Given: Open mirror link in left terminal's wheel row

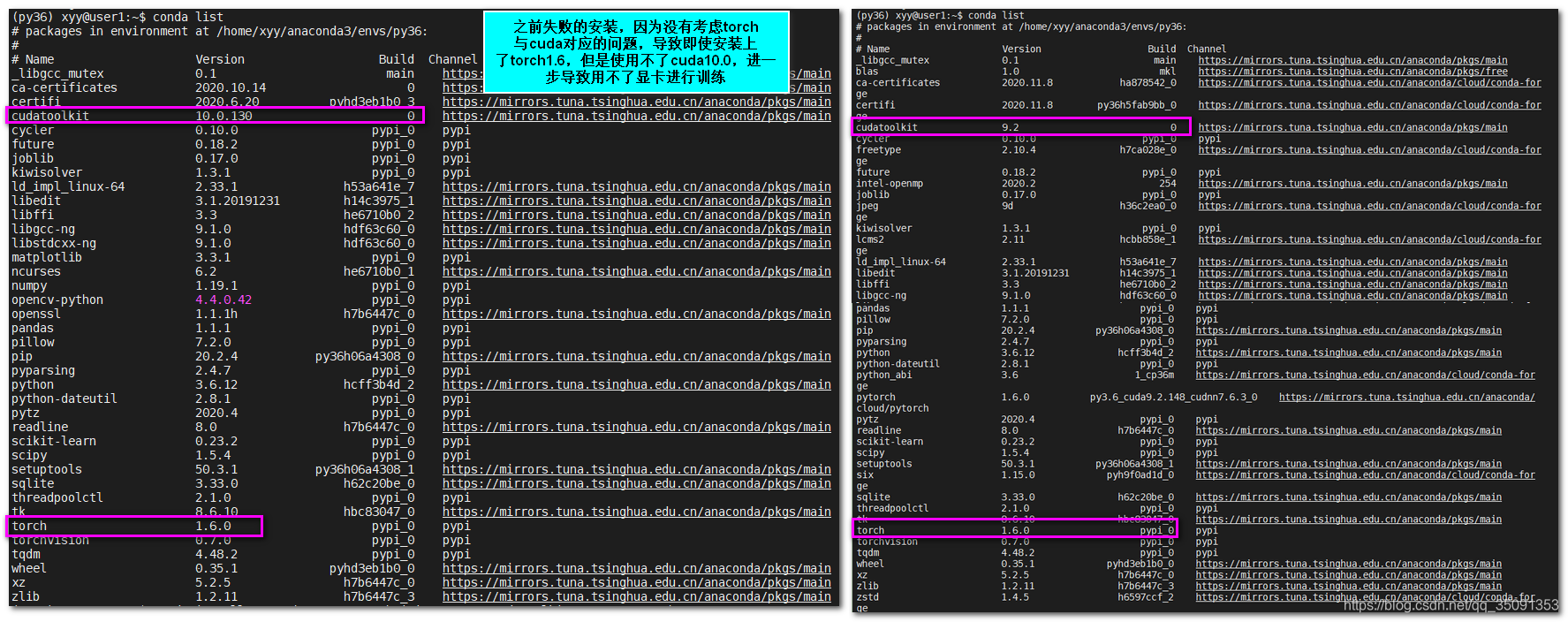Looking at the screenshot, I should pyautogui.click(x=636, y=568).
